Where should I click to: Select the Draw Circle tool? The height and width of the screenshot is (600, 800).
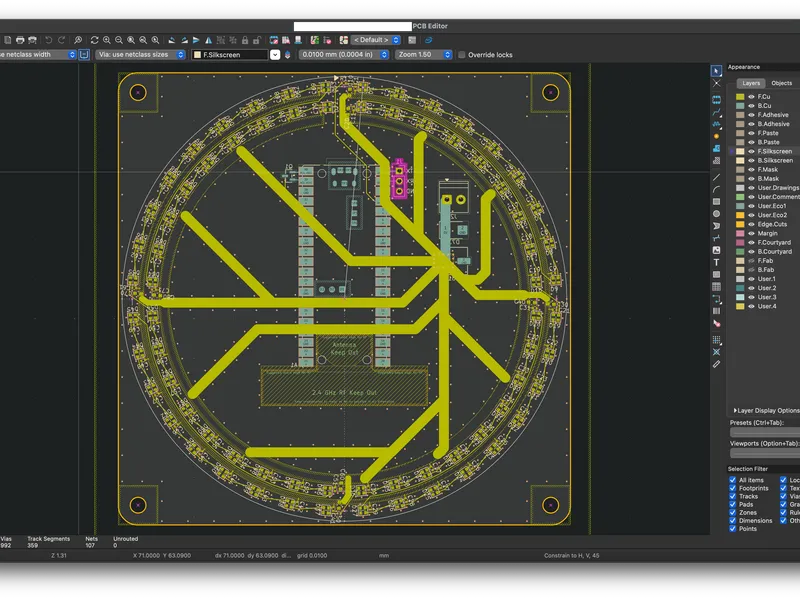716,214
